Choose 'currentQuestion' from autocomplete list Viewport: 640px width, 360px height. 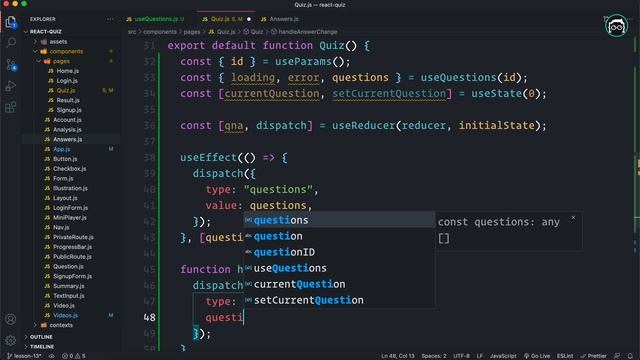[x=339, y=284]
